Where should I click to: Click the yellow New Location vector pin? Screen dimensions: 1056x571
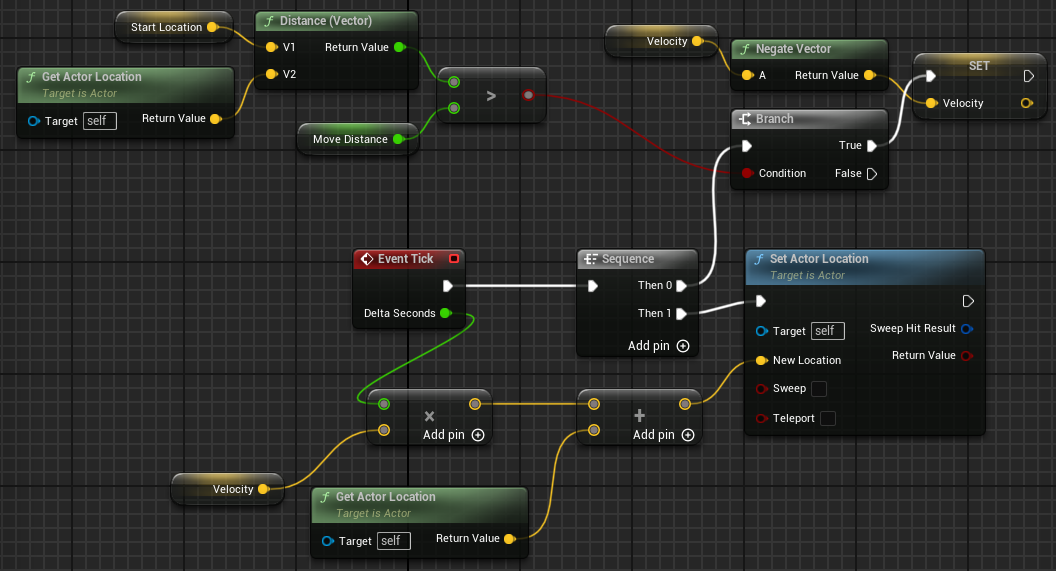tap(761, 360)
